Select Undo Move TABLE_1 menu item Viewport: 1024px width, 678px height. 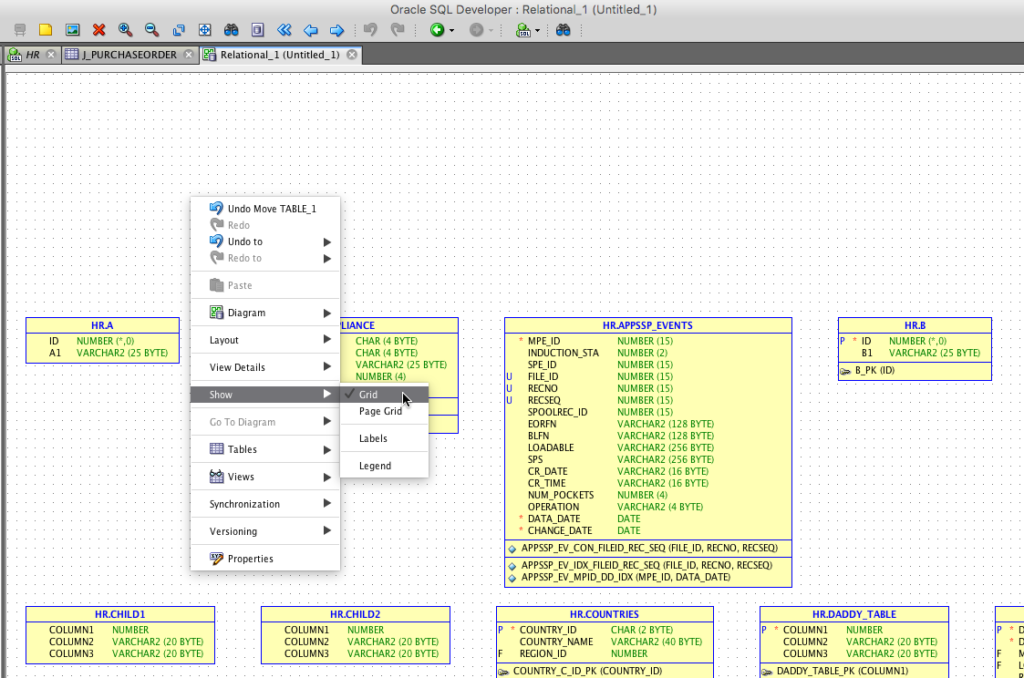(x=271, y=209)
